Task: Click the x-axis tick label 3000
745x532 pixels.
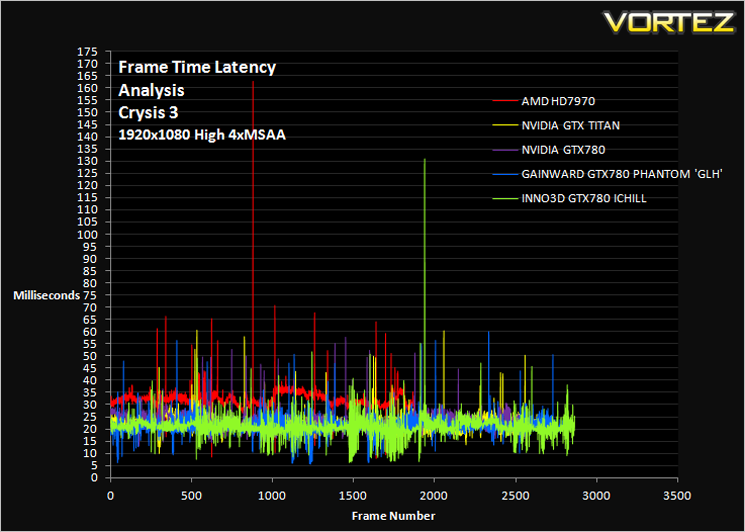Action: click(596, 496)
